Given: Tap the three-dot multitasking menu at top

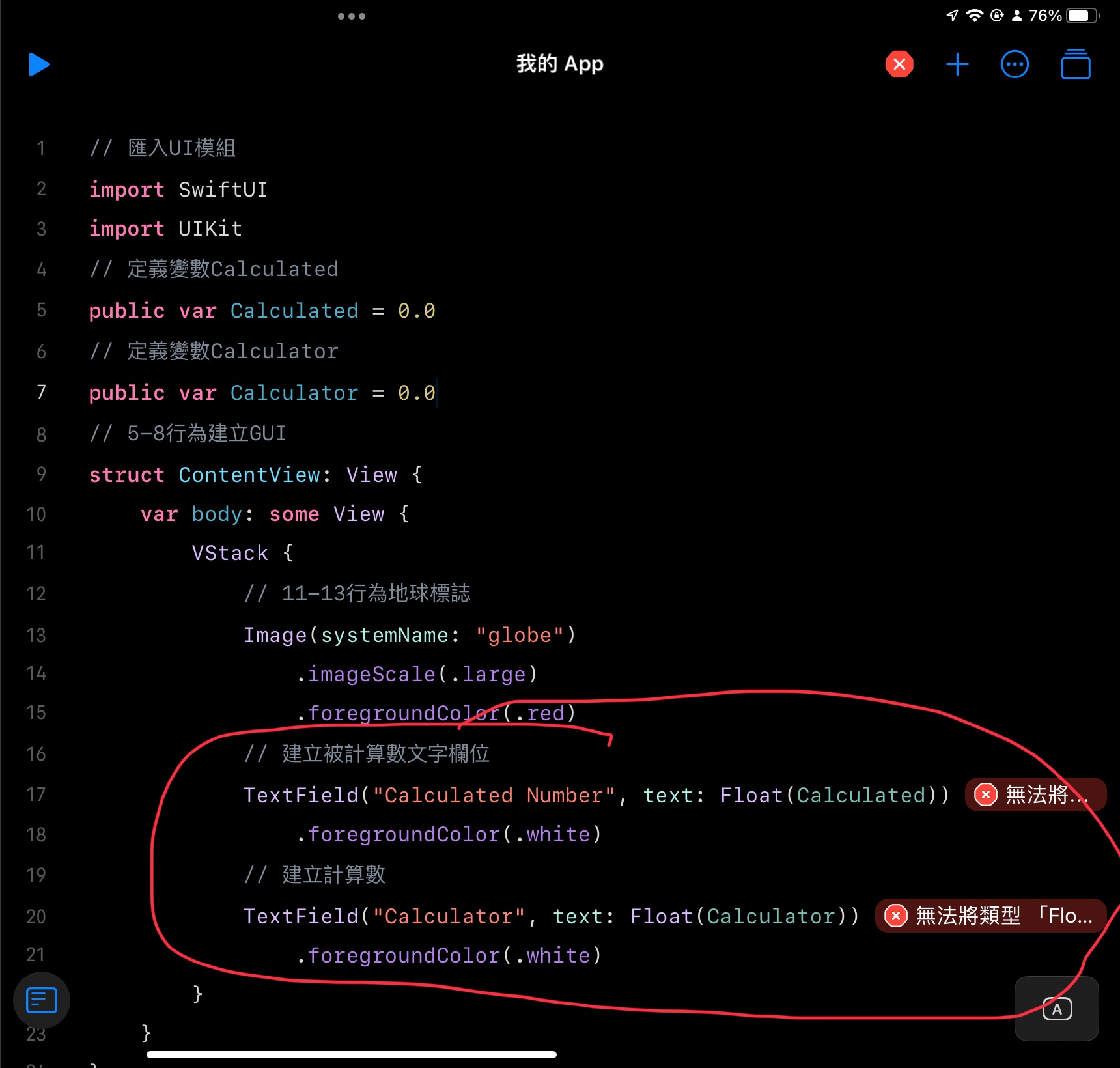Looking at the screenshot, I should point(352,16).
